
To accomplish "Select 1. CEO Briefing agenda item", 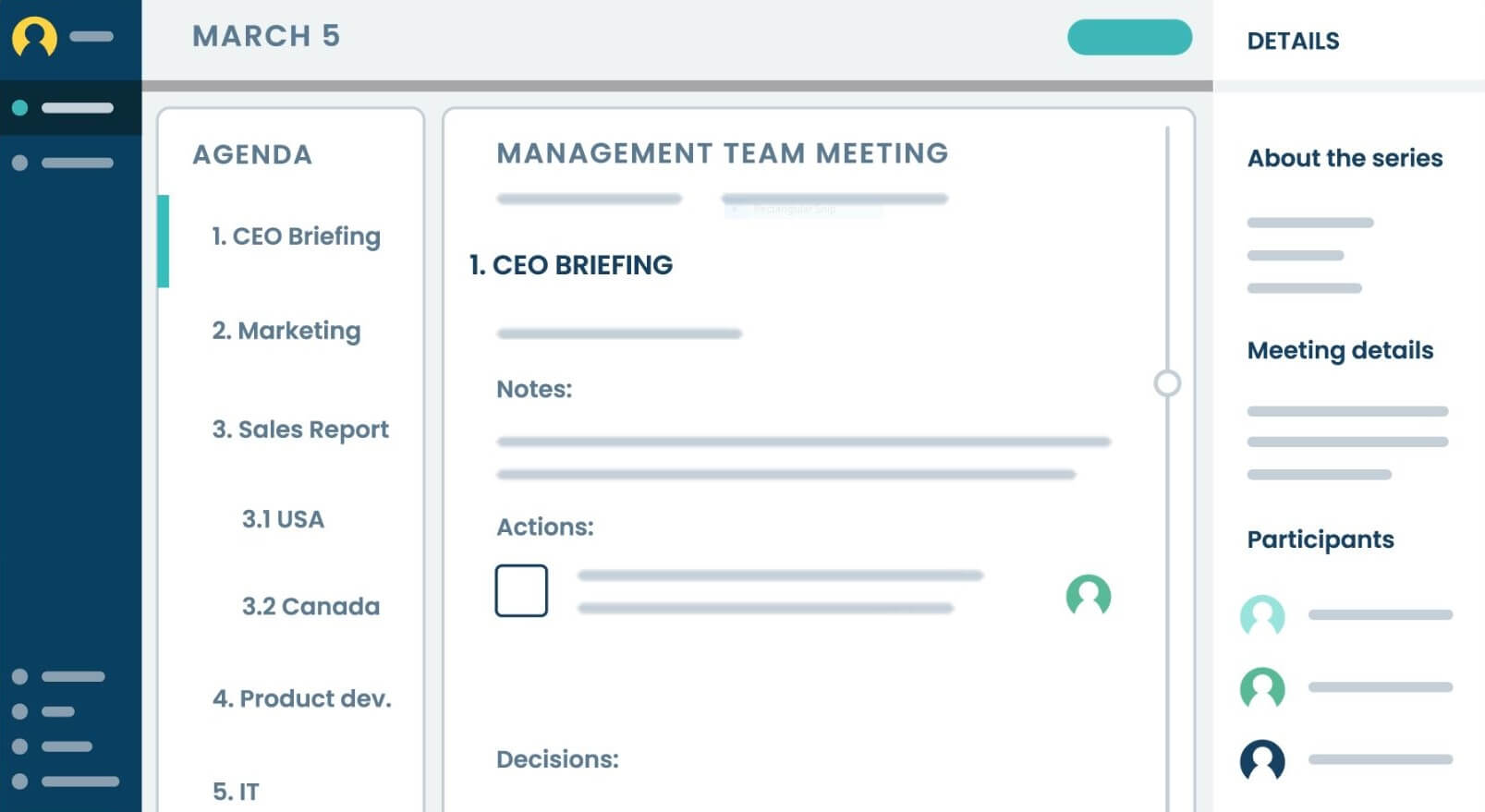I will (296, 236).
